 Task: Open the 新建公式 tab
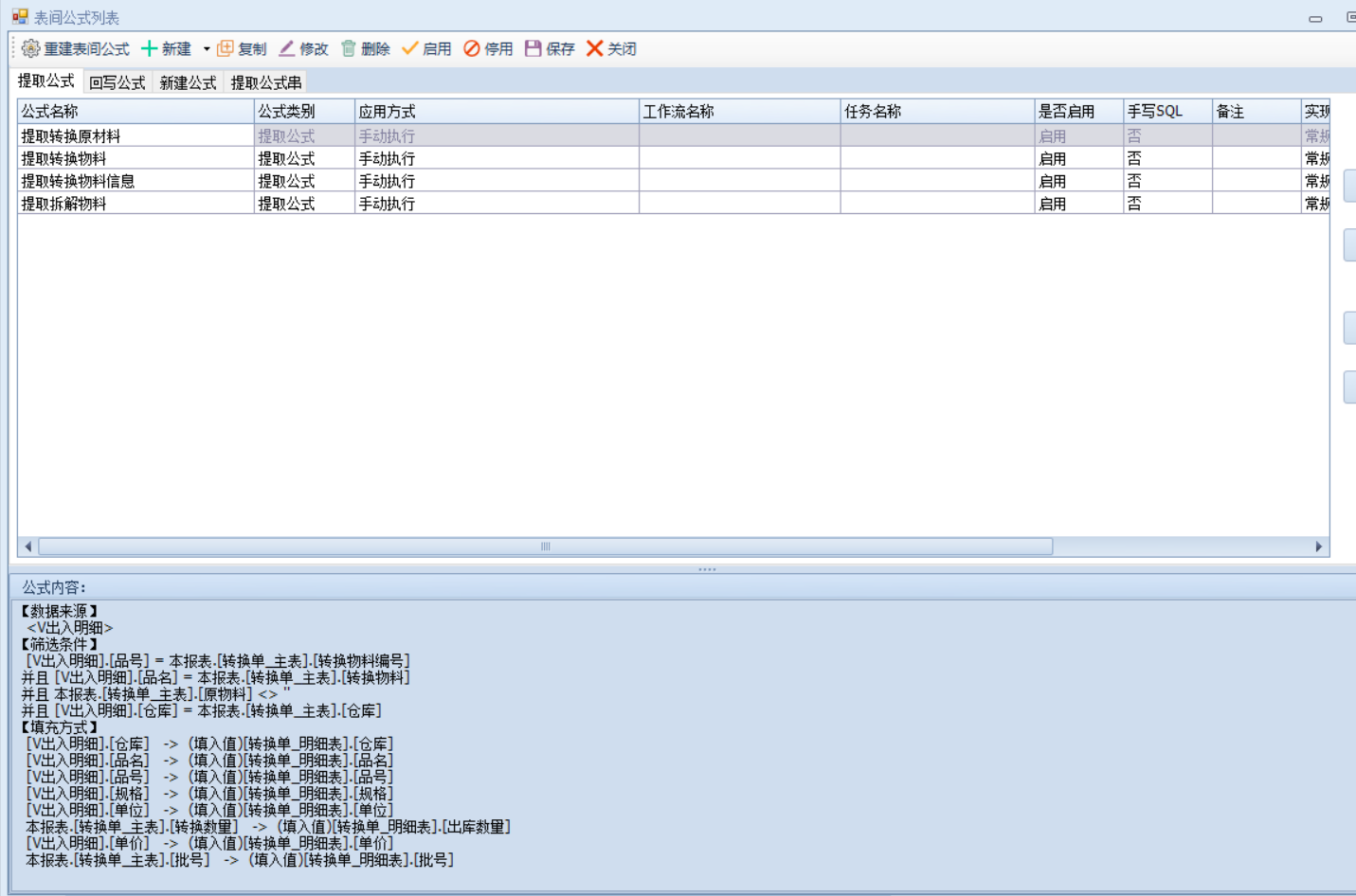pyautogui.click(x=188, y=82)
